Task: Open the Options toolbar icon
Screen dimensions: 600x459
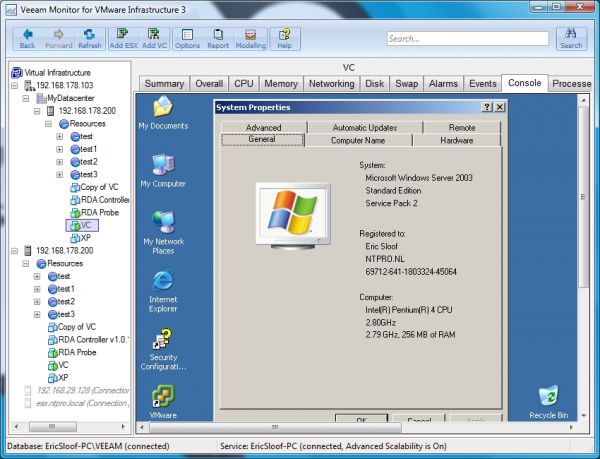Action: coord(188,39)
